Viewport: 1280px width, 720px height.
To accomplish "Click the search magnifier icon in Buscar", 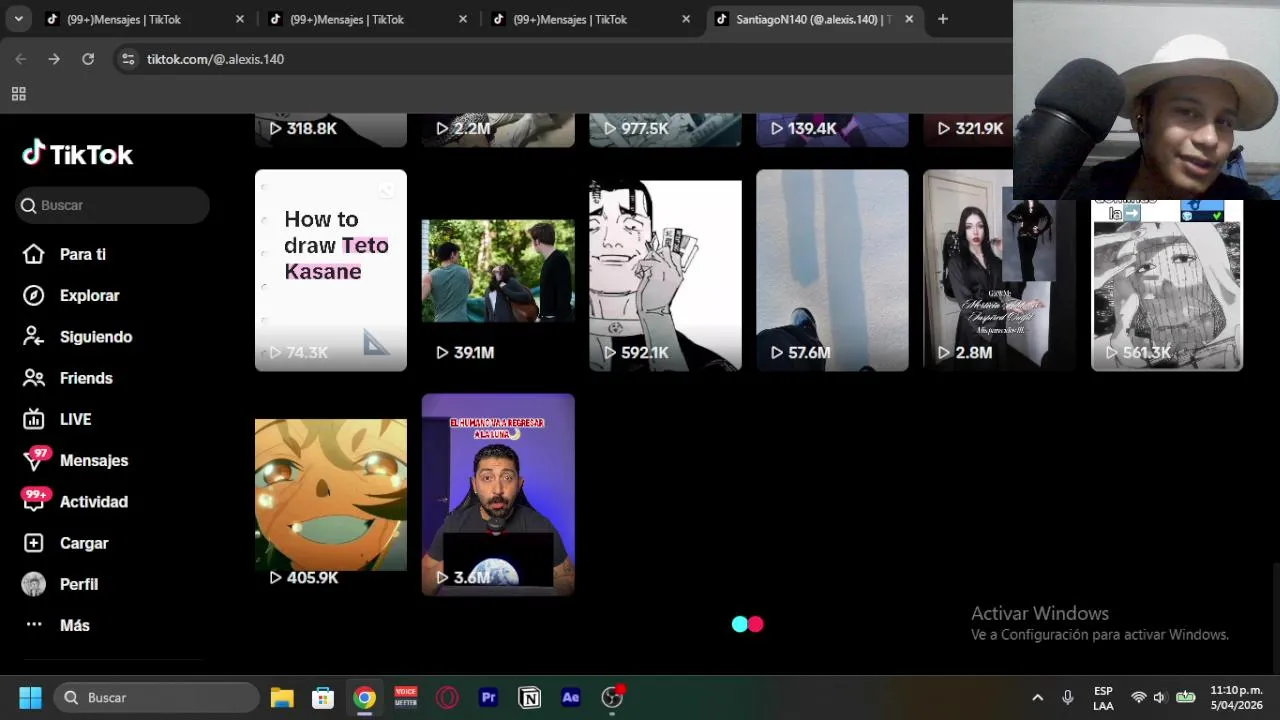I will 29,205.
